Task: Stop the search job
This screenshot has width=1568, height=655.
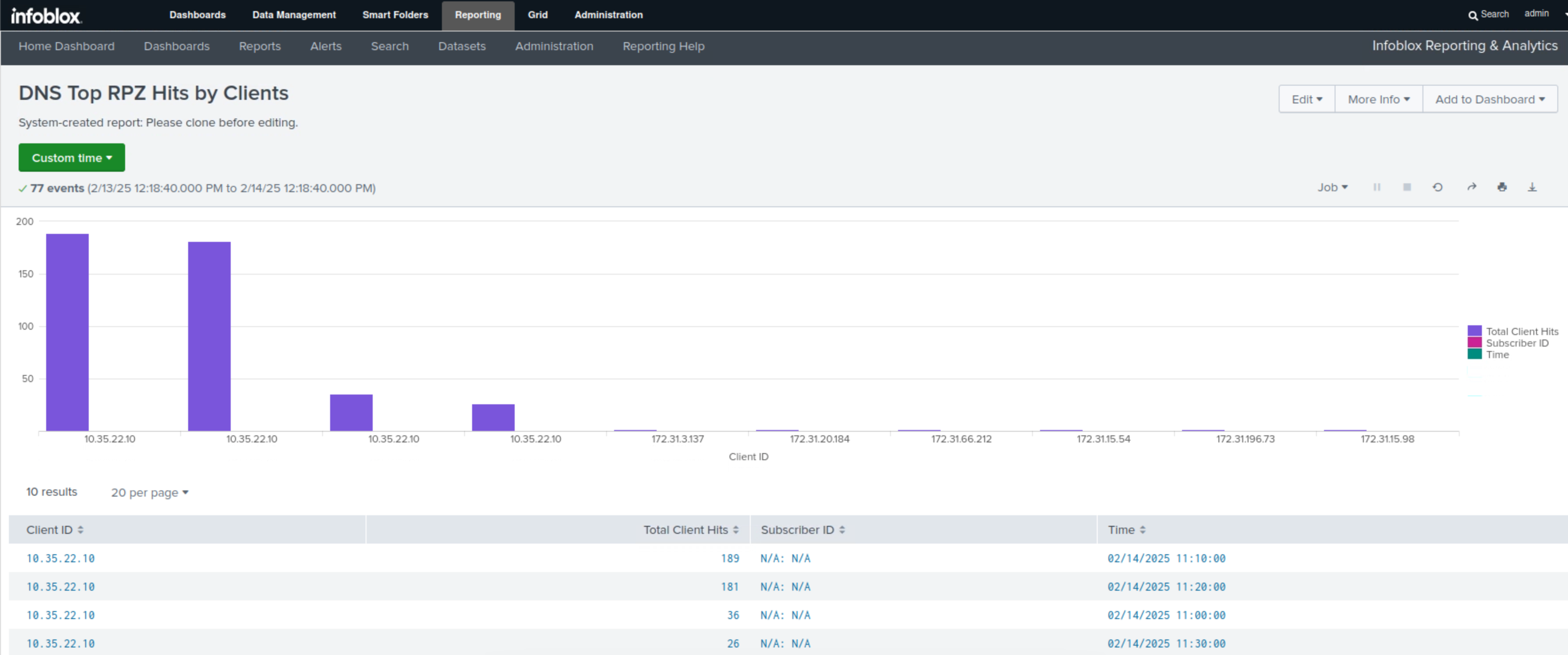Action: coord(1406,187)
